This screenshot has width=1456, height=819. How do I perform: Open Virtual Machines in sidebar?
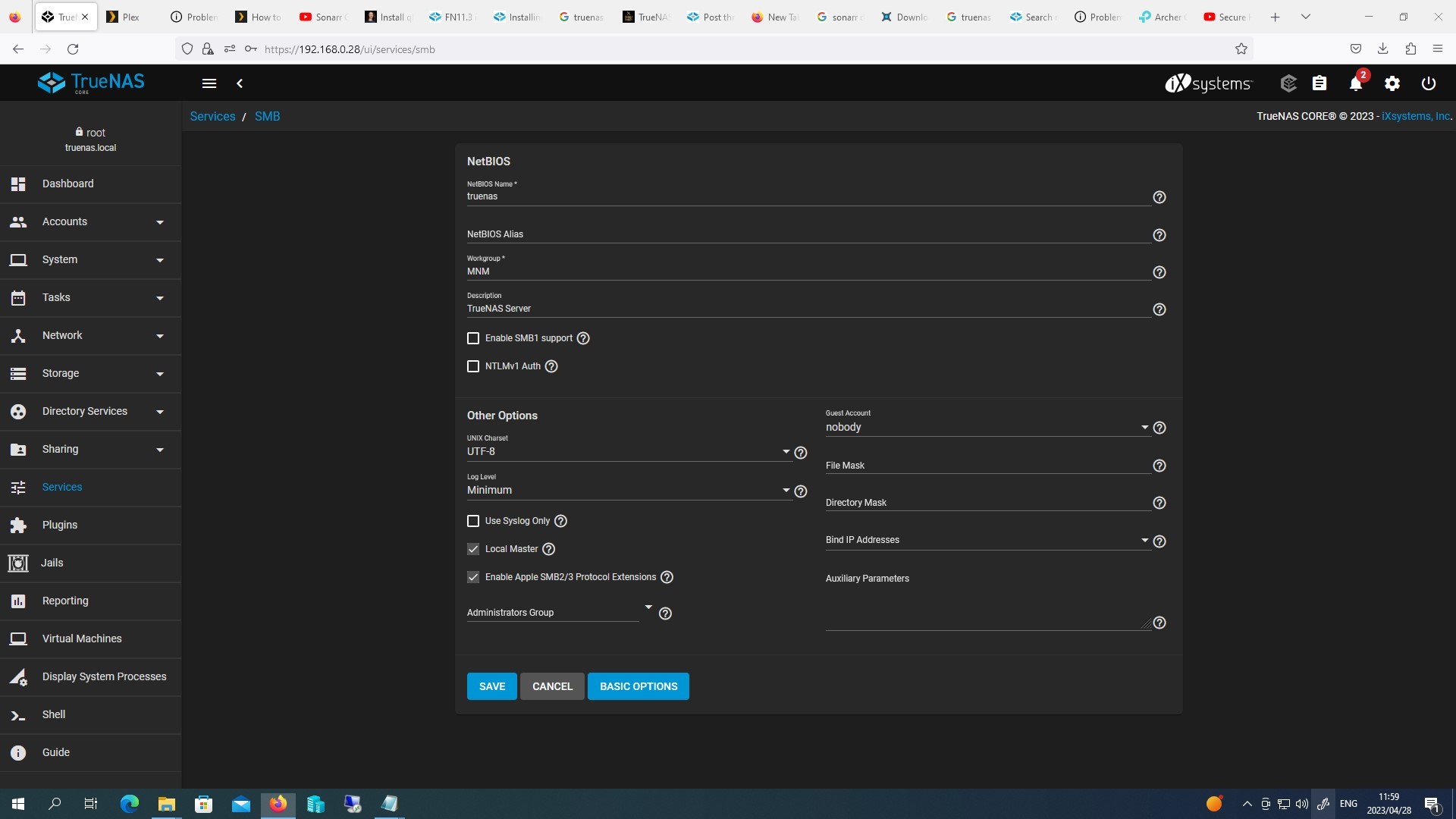91,639
